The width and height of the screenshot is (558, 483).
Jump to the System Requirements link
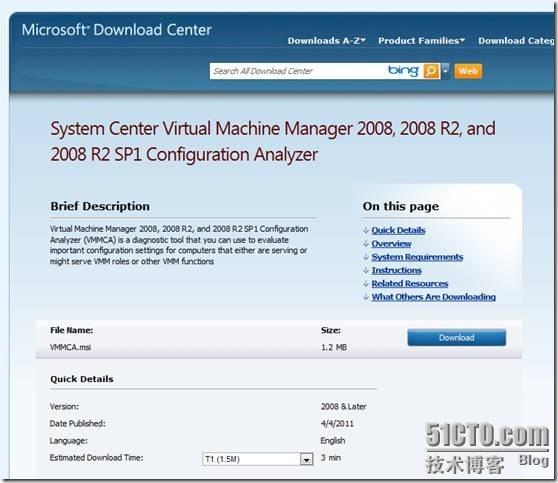417,257
